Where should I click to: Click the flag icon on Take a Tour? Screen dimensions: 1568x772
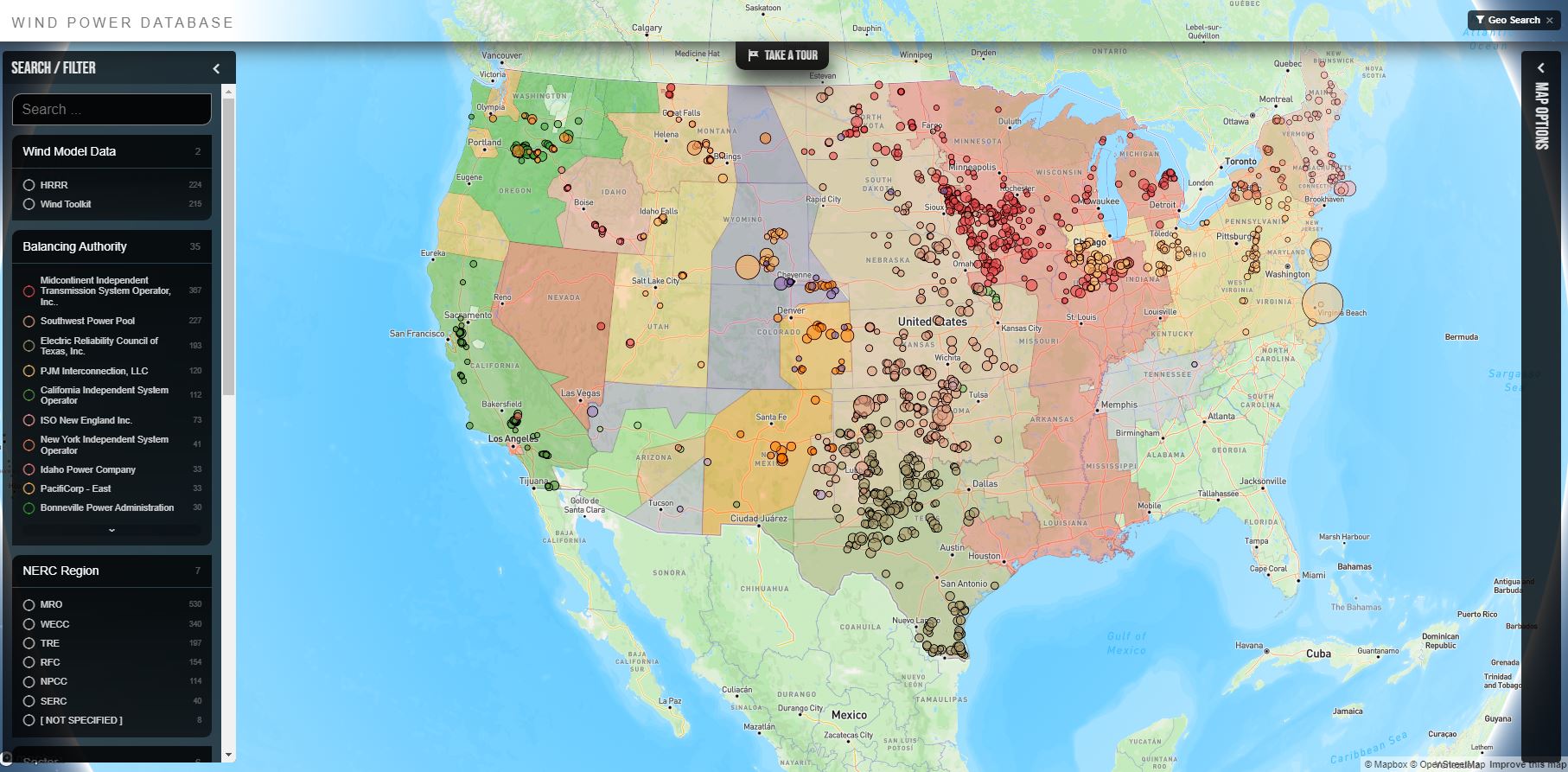(753, 55)
